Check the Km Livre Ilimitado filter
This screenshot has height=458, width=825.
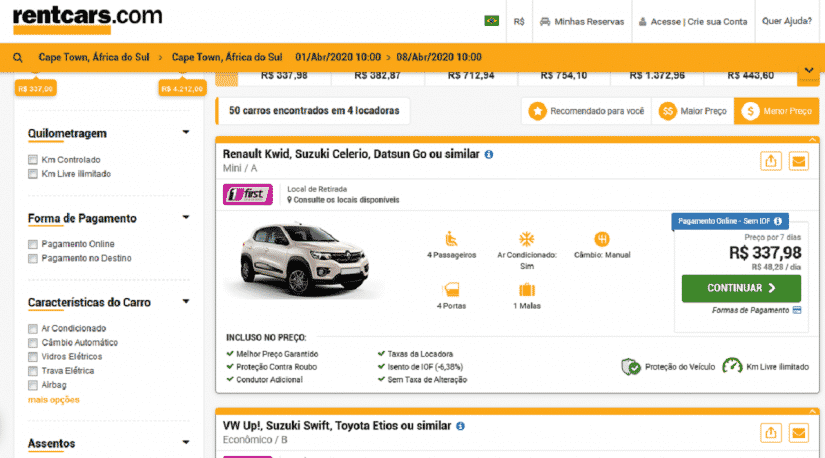(x=33, y=174)
